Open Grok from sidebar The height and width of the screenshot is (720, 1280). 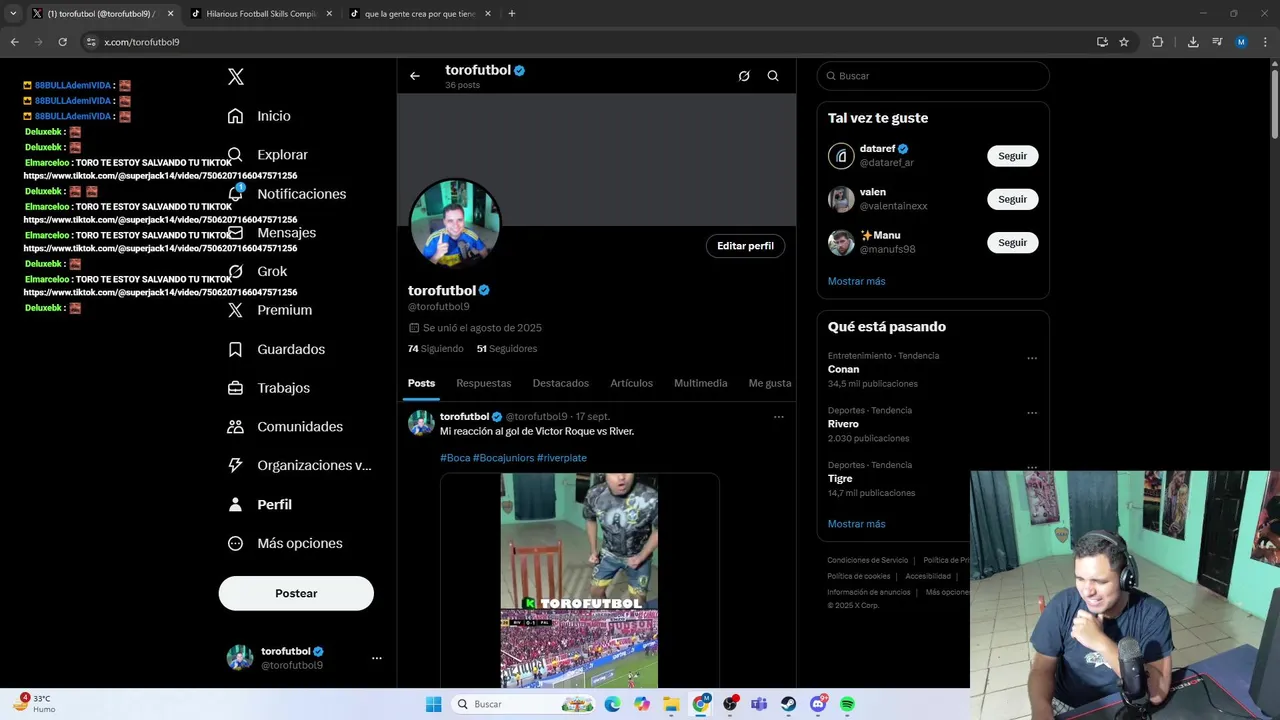click(257, 271)
